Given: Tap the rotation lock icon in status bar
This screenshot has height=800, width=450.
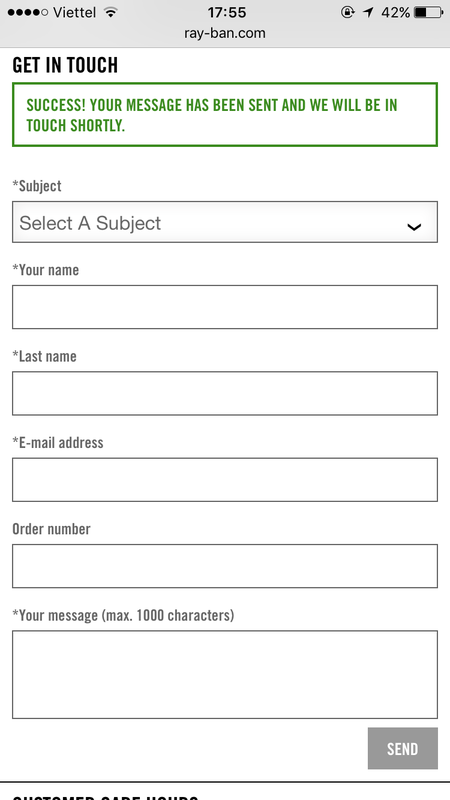Looking at the screenshot, I should pyautogui.click(x=347, y=12).
